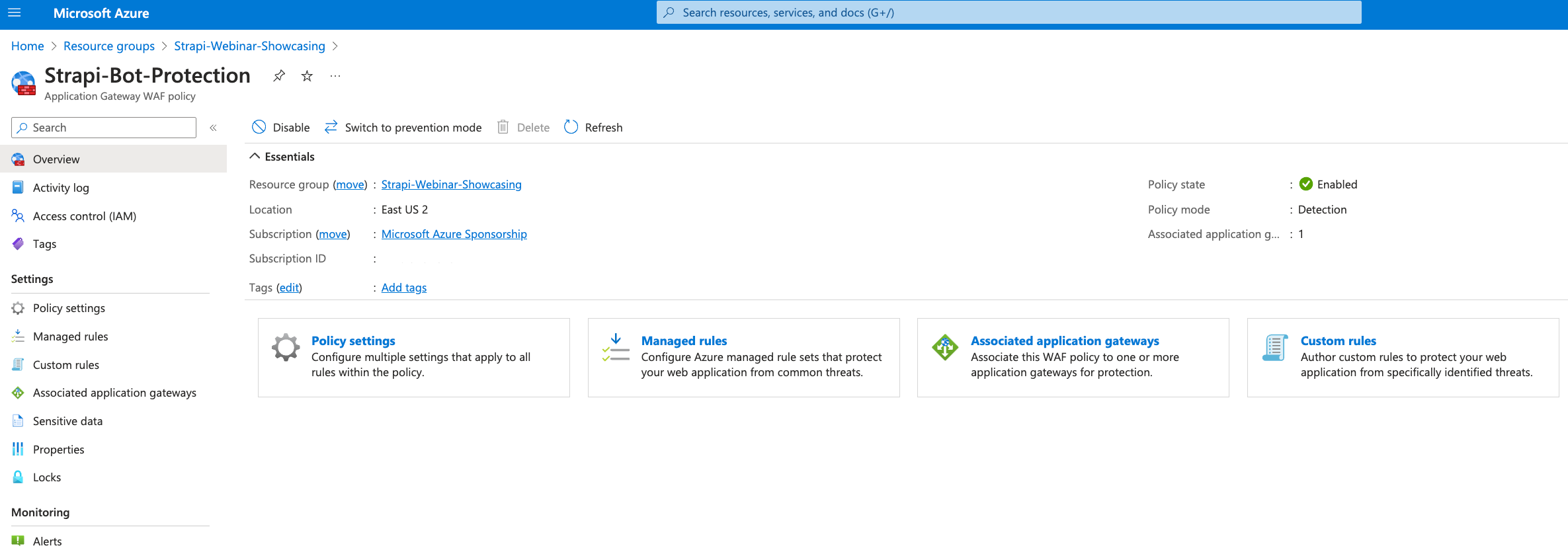Select Overview in the sidebar
This screenshot has height=558, width=1568.
pos(113,159)
